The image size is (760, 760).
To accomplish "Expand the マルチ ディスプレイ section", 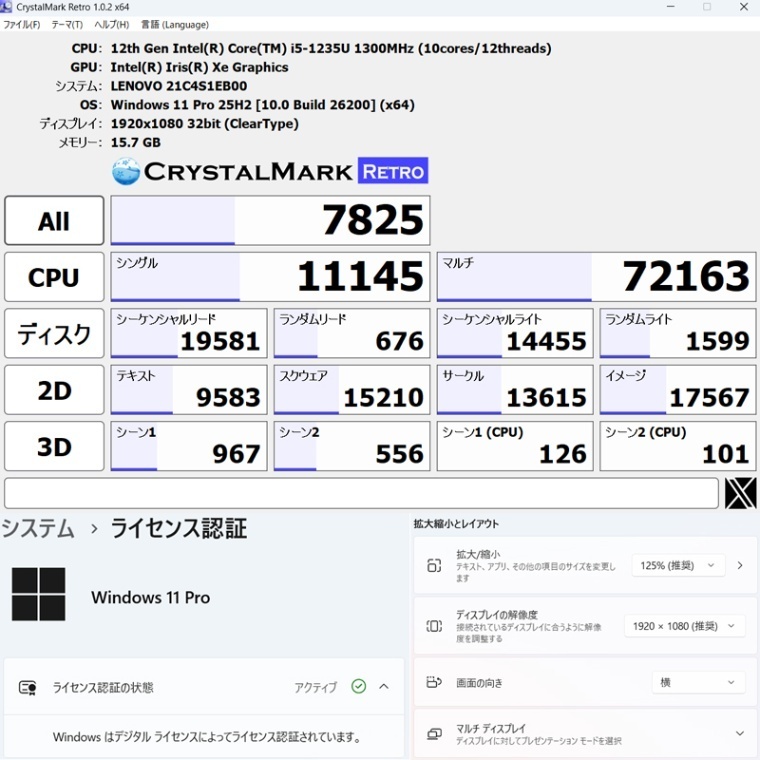I will [740, 733].
